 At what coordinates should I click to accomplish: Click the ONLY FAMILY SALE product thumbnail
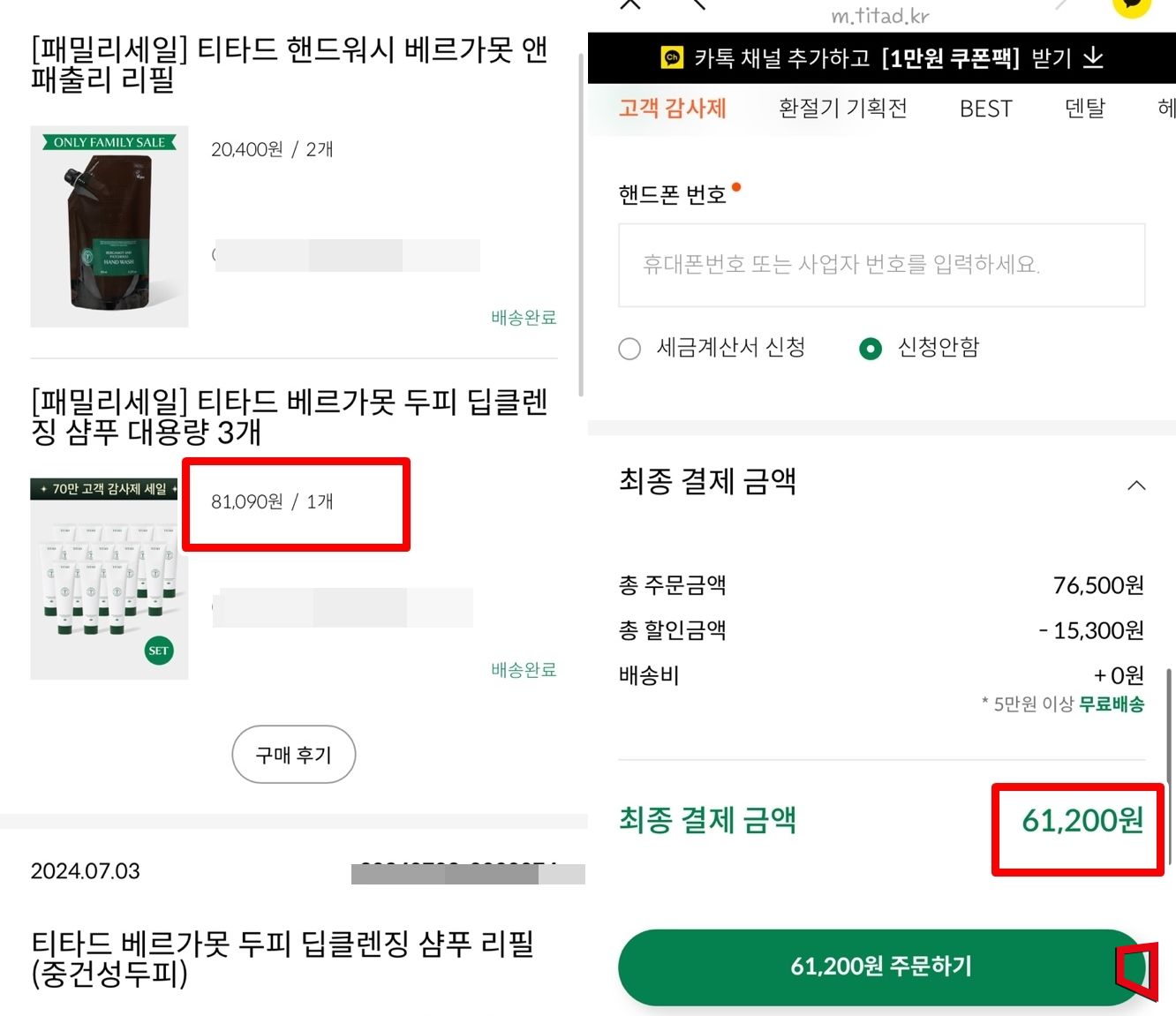pos(109,226)
